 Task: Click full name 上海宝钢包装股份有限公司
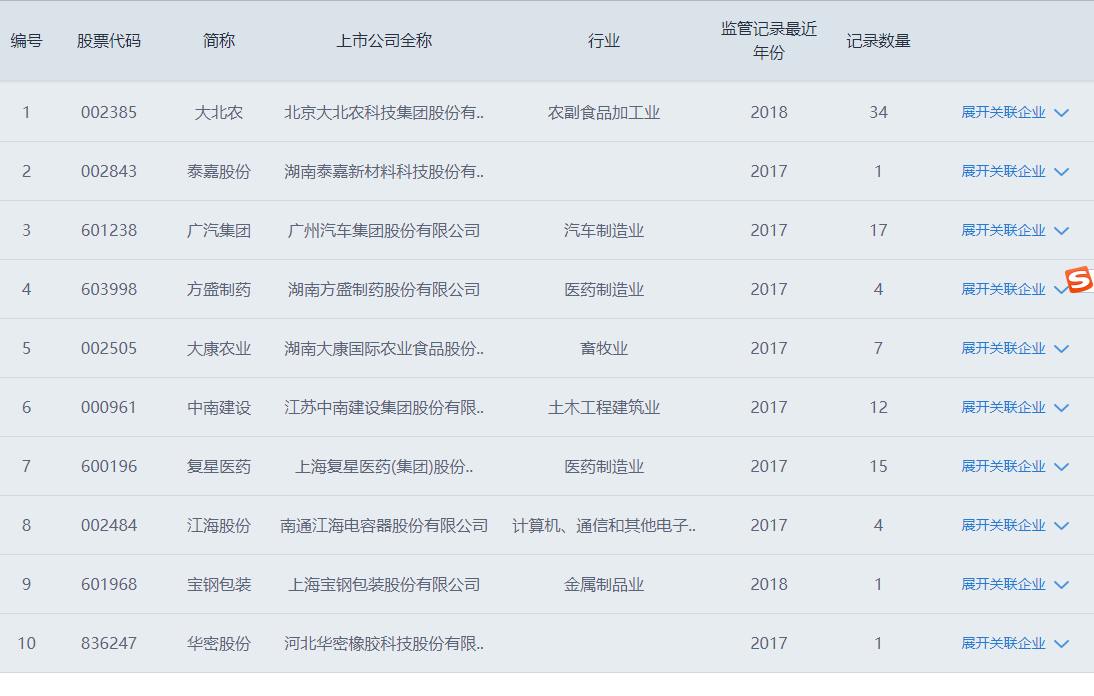[384, 584]
